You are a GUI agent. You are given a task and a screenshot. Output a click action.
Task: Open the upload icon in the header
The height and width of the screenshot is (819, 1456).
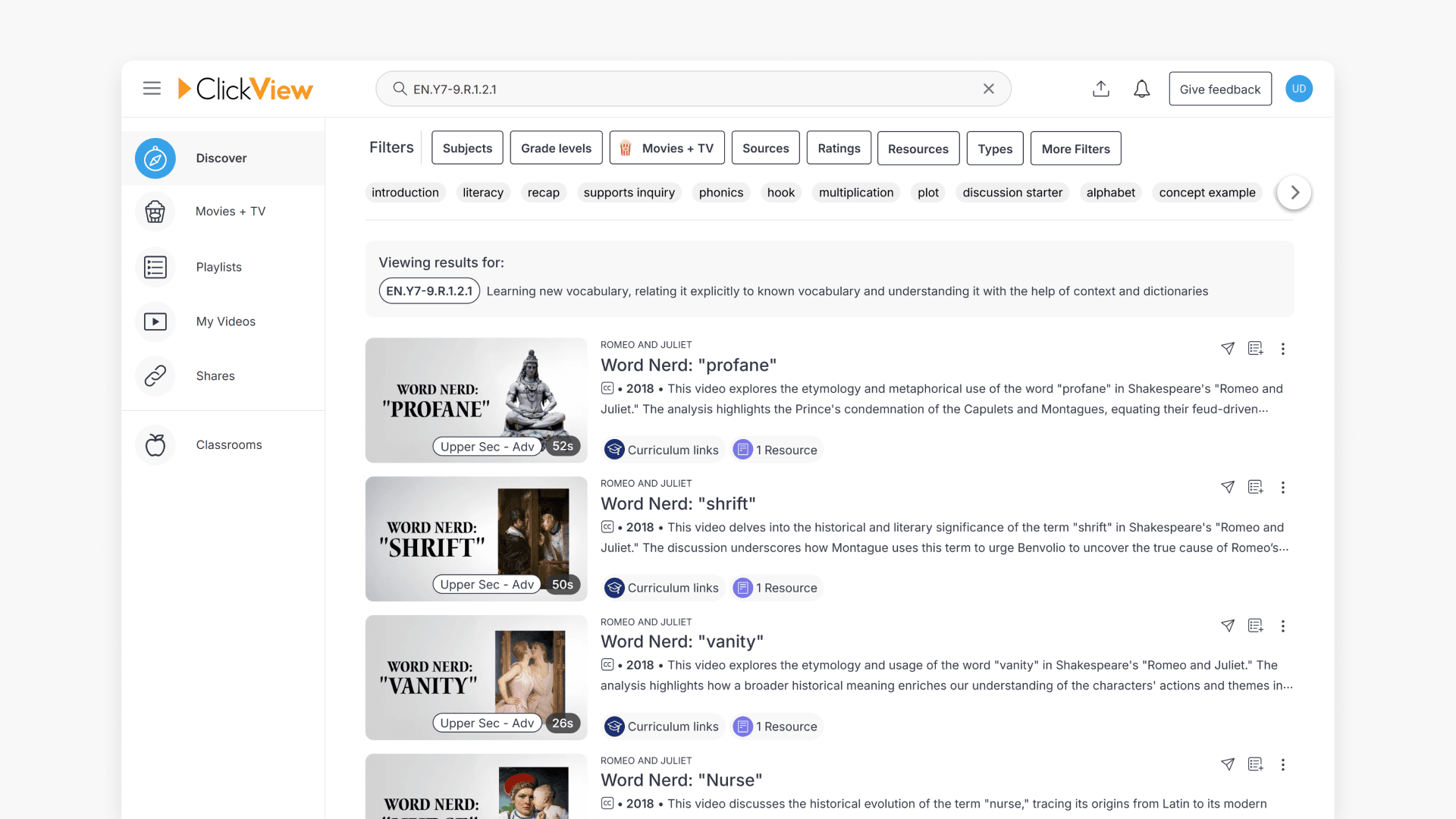[1101, 89]
